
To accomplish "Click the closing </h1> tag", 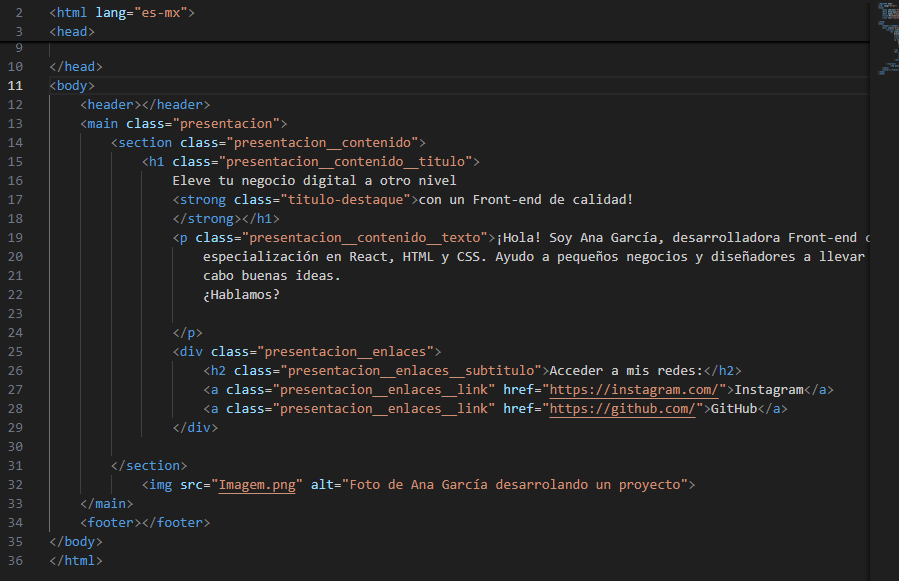I will [260, 219].
